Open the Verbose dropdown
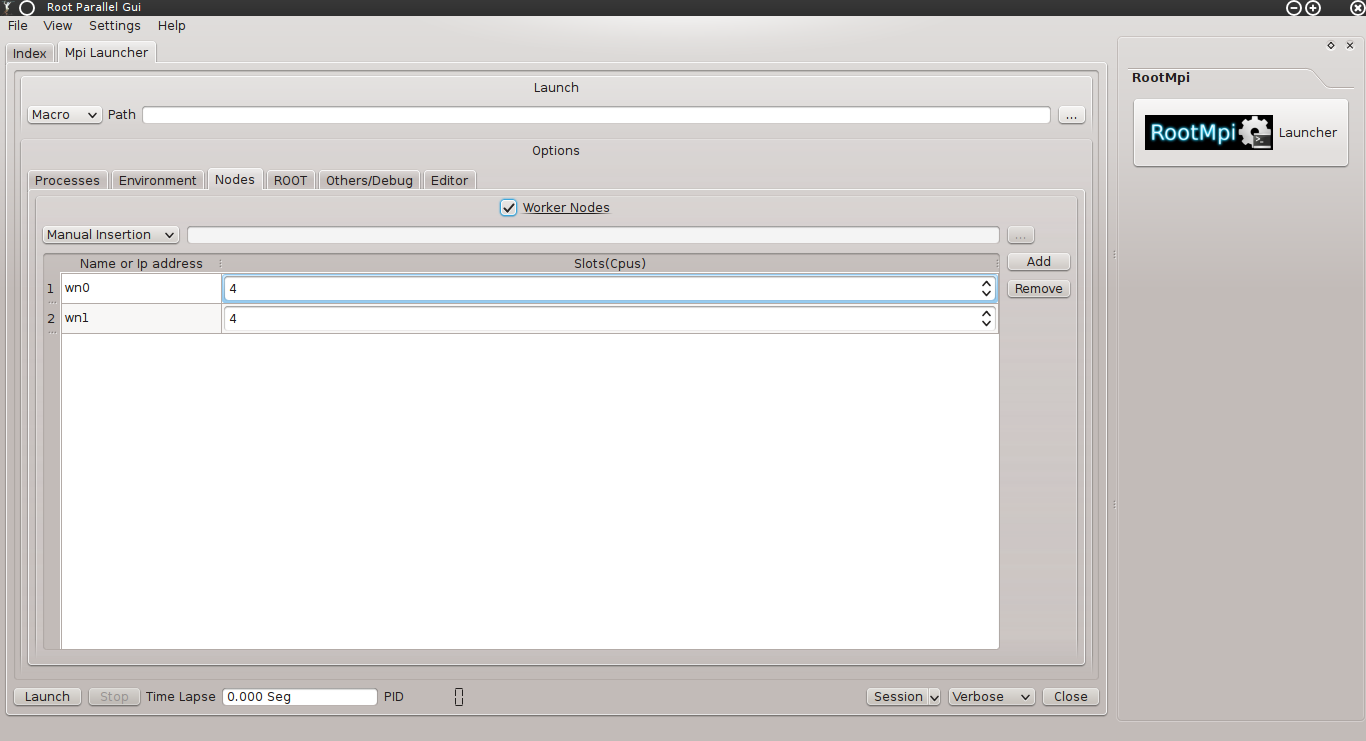This screenshot has width=1366, height=741. pyautogui.click(x=991, y=697)
